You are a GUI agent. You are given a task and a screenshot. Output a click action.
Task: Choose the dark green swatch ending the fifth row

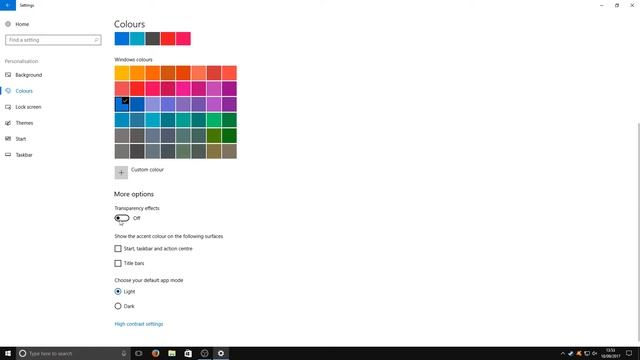click(x=229, y=136)
